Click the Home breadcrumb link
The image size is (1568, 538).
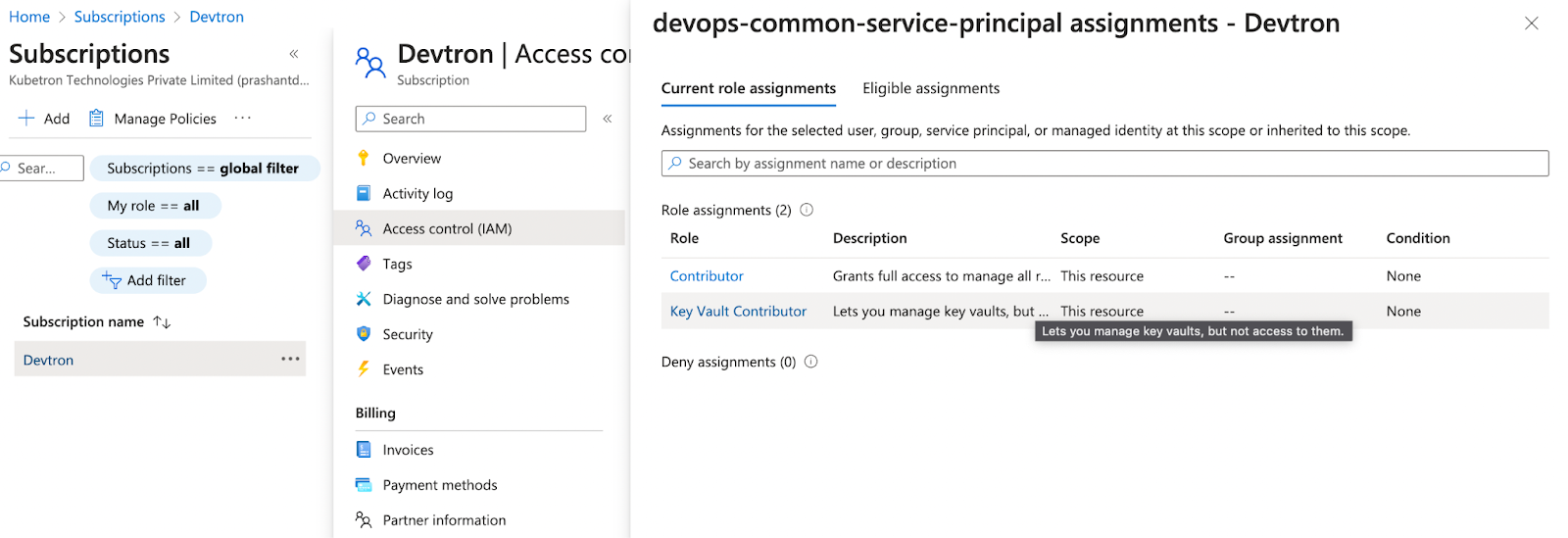pos(29,17)
